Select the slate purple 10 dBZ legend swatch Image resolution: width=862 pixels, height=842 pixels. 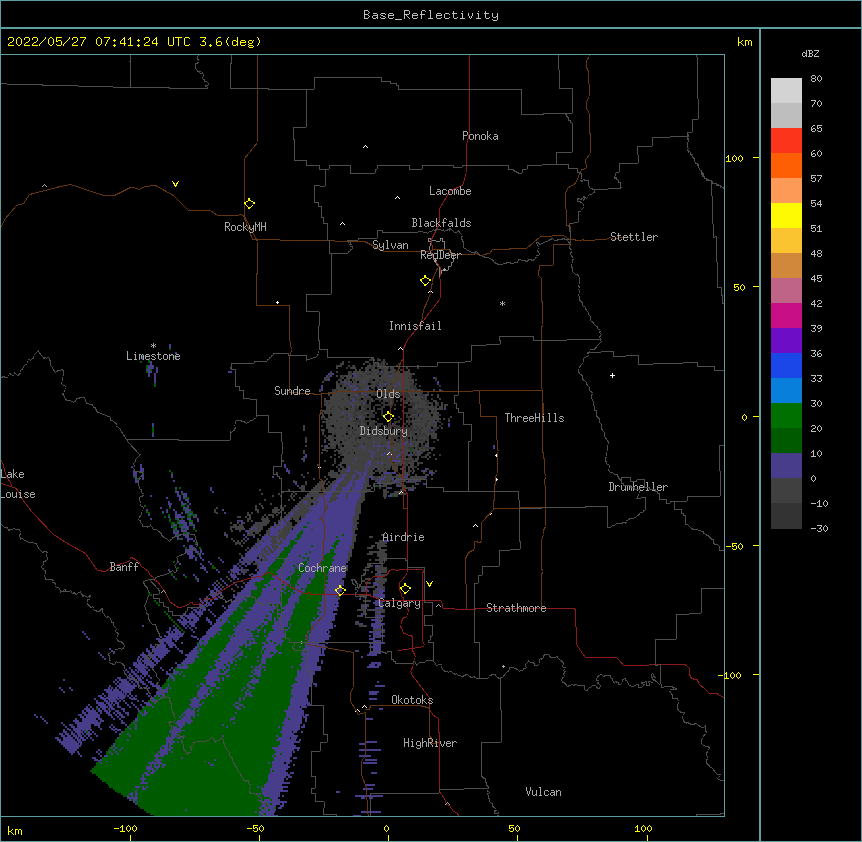786,466
